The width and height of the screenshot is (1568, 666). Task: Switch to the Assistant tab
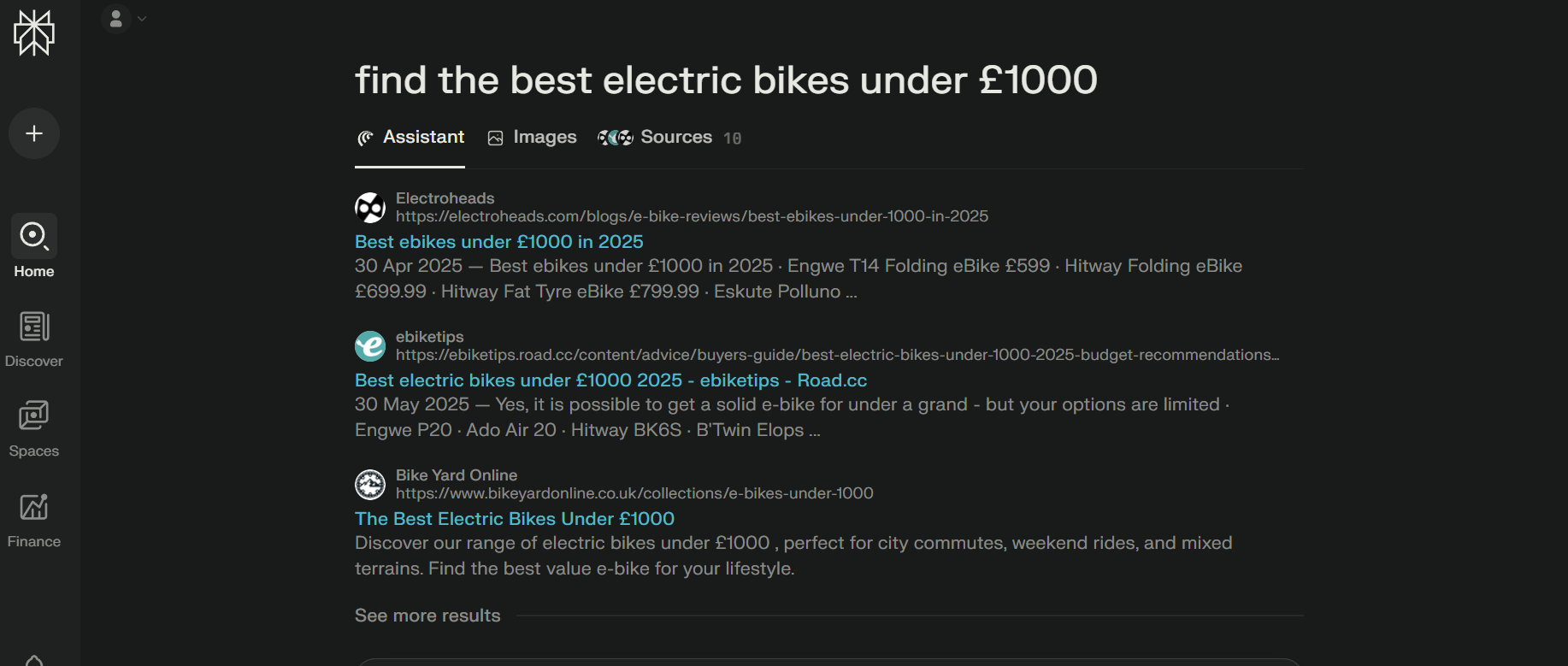tap(410, 138)
